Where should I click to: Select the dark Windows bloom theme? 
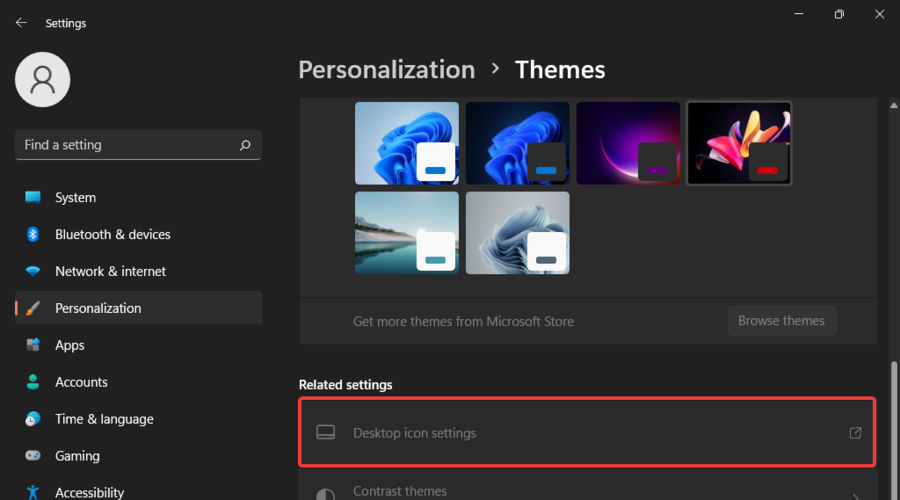[518, 143]
